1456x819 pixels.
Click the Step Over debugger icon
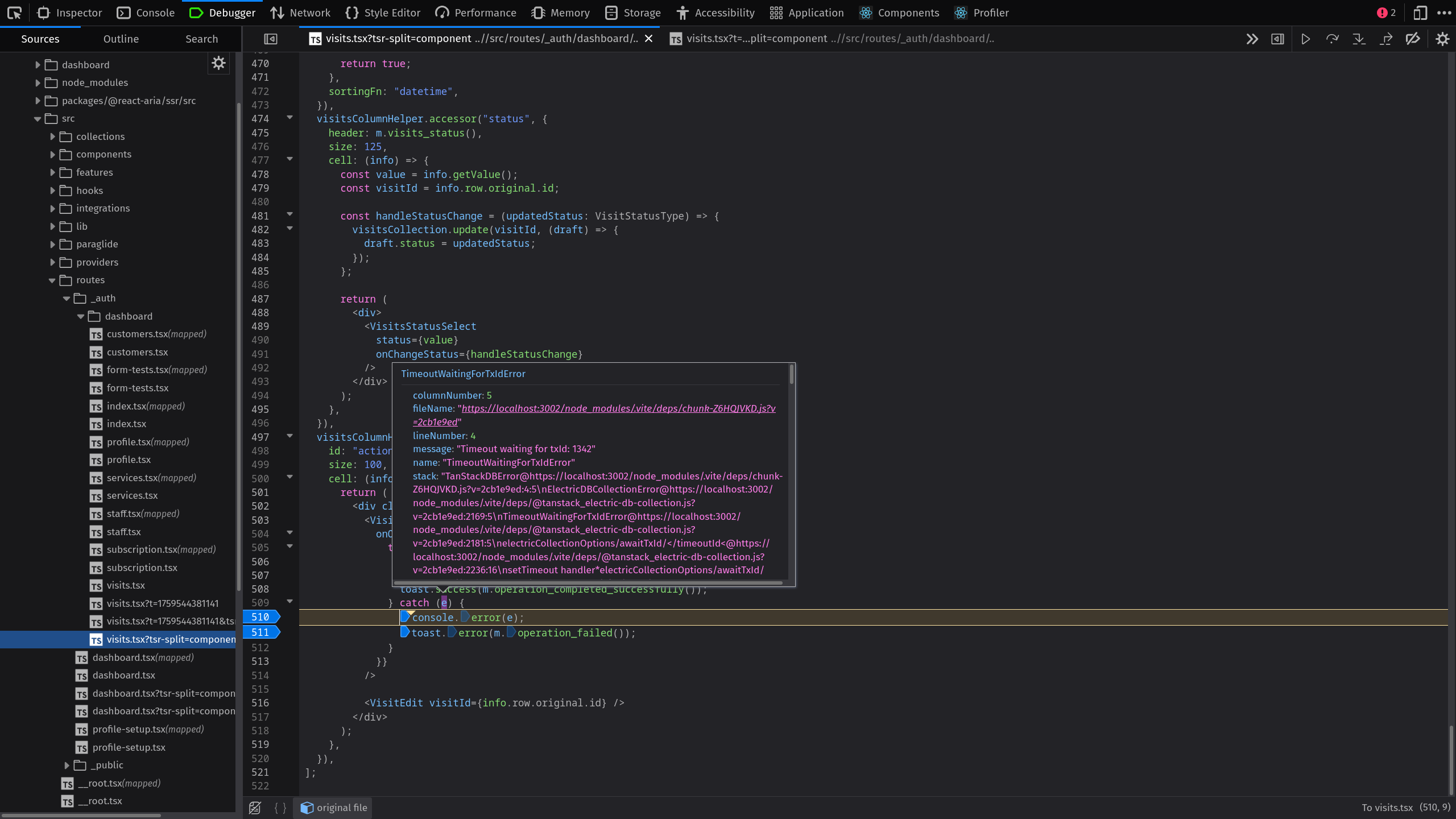coord(1333,39)
